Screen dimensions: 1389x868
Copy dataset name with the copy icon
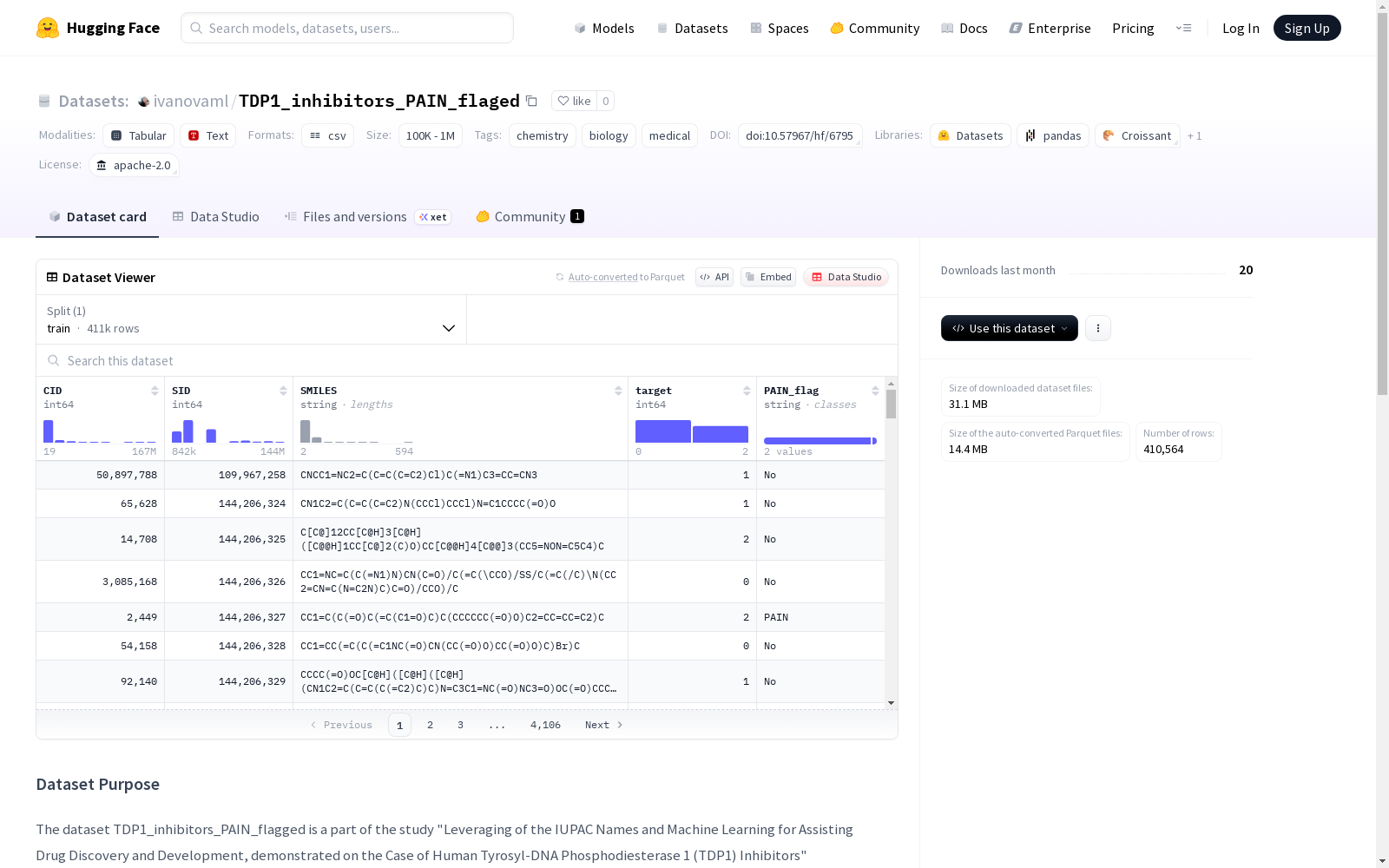coord(531,101)
